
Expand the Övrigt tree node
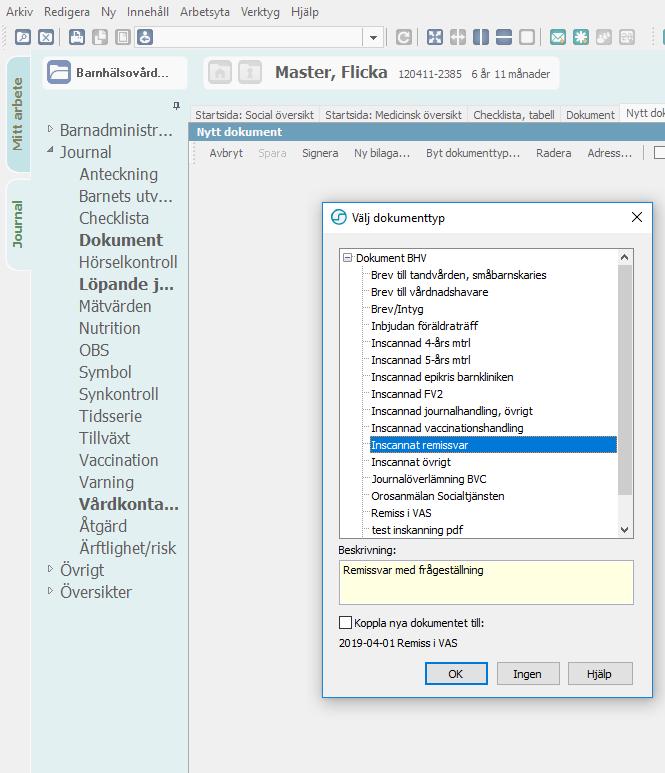pos(50,568)
